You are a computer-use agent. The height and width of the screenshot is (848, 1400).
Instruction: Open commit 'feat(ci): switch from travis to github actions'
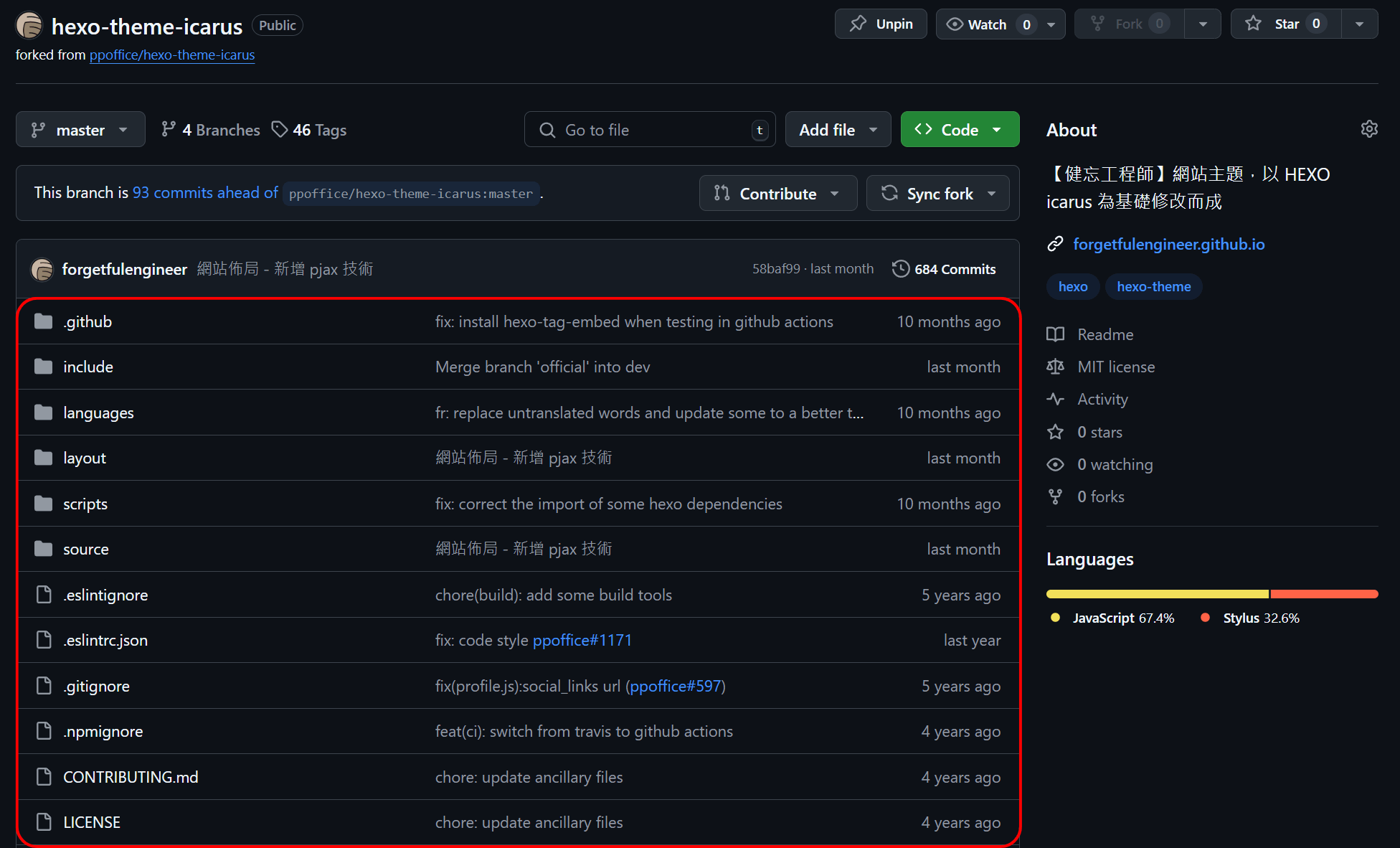pos(584,731)
